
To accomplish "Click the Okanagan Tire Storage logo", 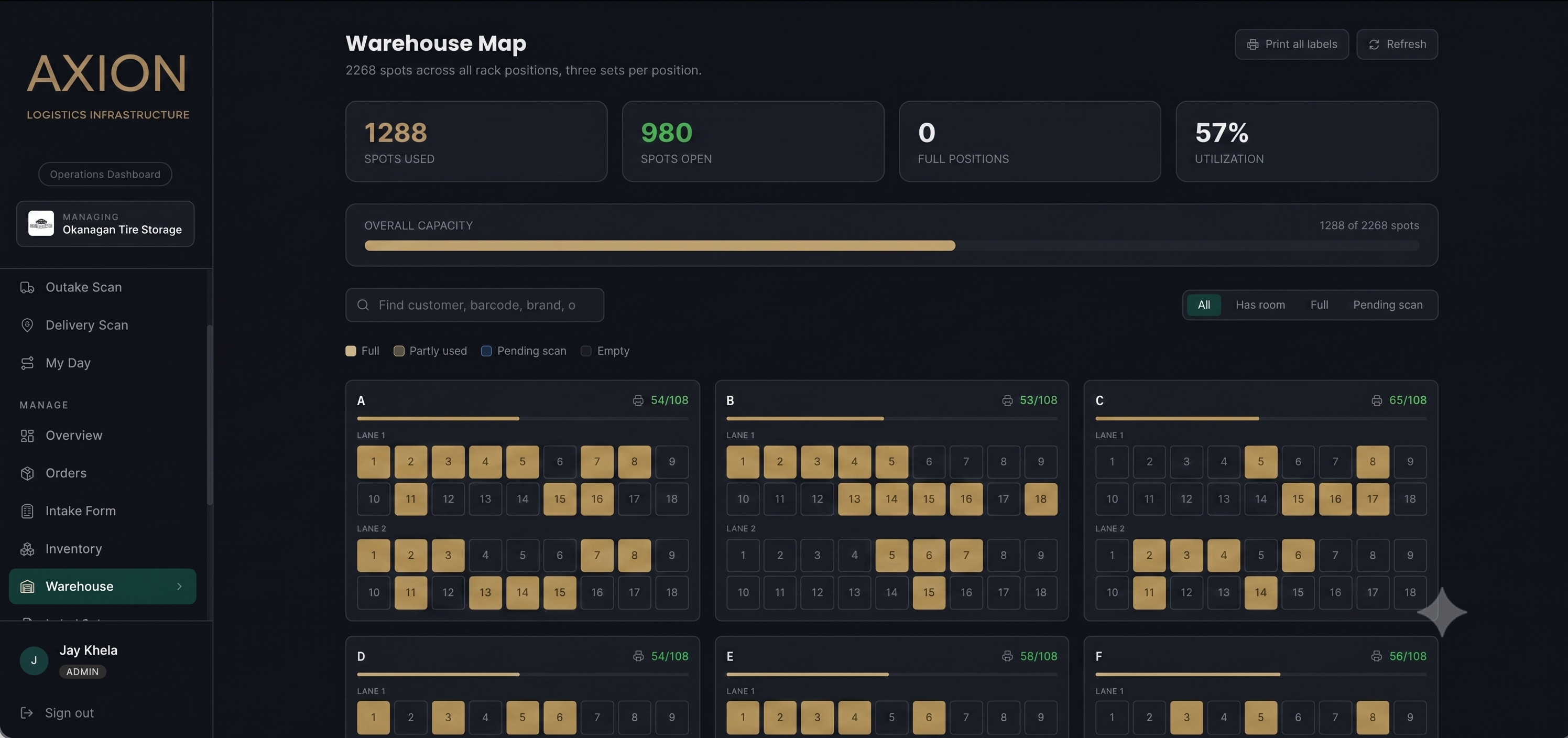I will (41, 223).
